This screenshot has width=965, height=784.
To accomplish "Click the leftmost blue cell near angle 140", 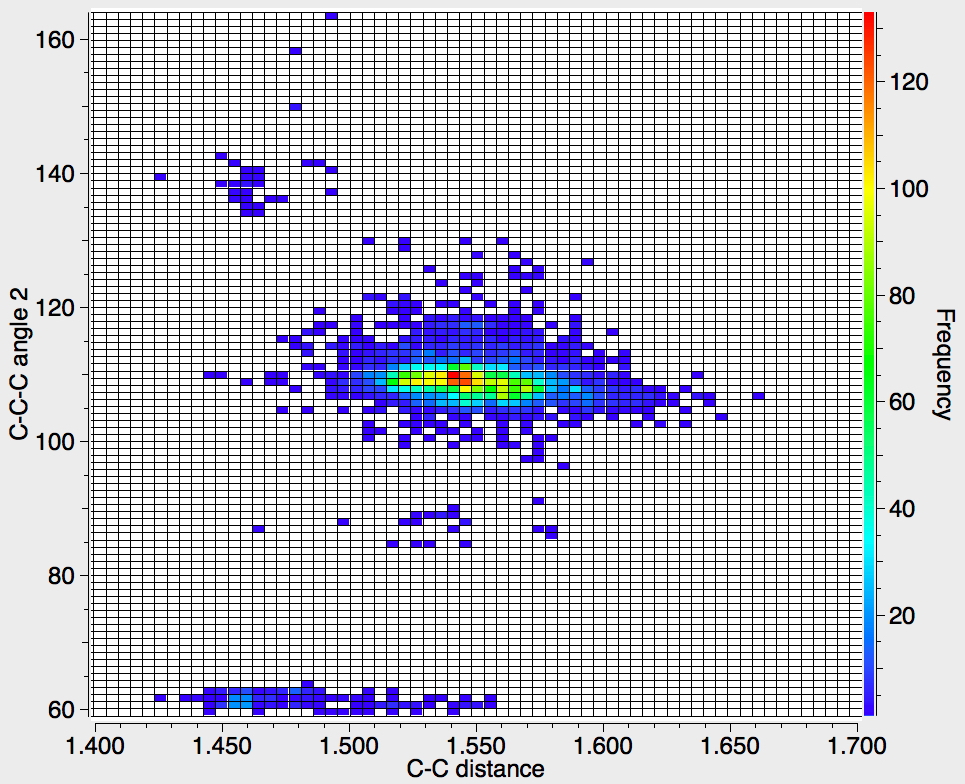I will click(x=160, y=177).
